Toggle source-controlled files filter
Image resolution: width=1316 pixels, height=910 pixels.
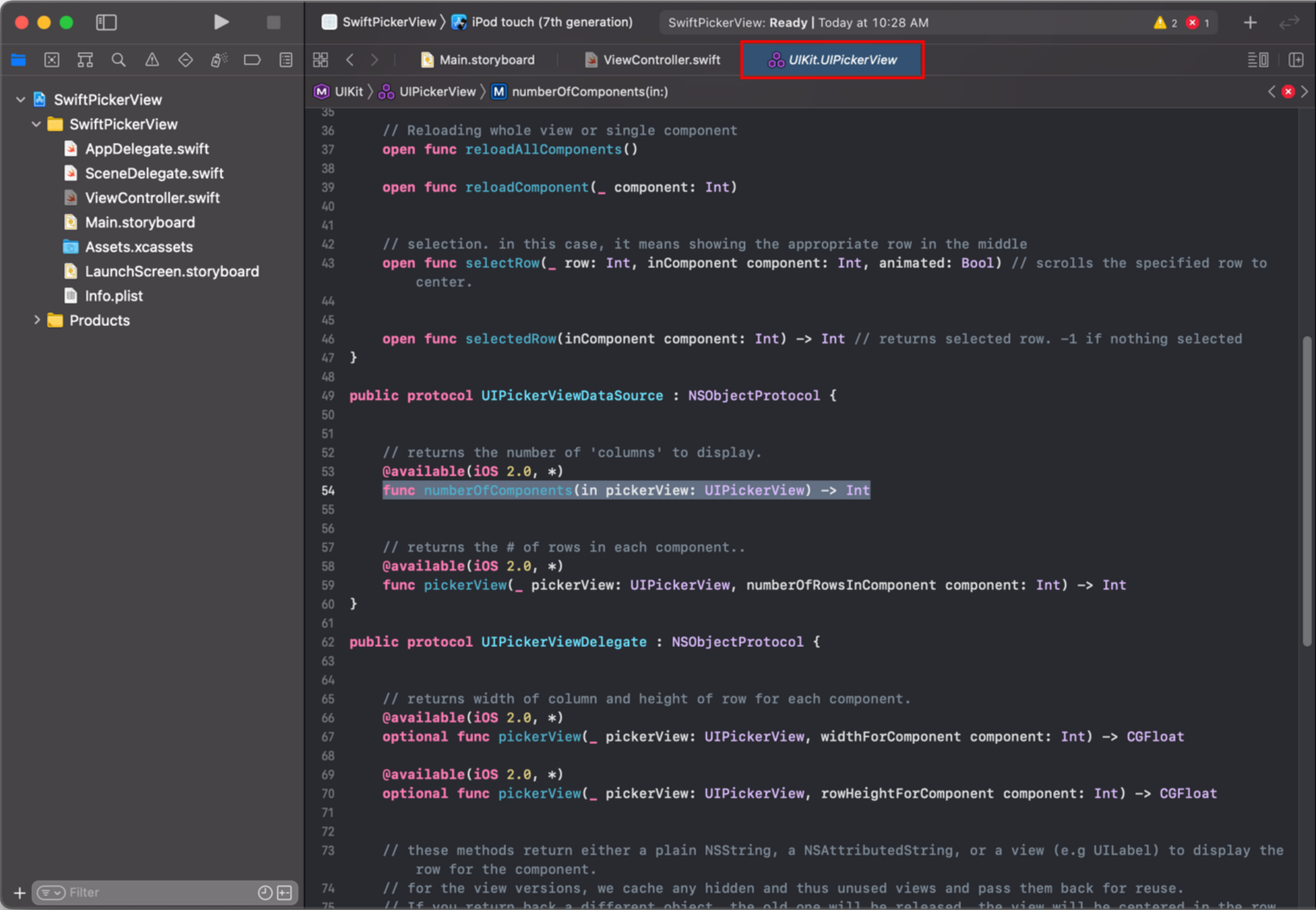285,893
